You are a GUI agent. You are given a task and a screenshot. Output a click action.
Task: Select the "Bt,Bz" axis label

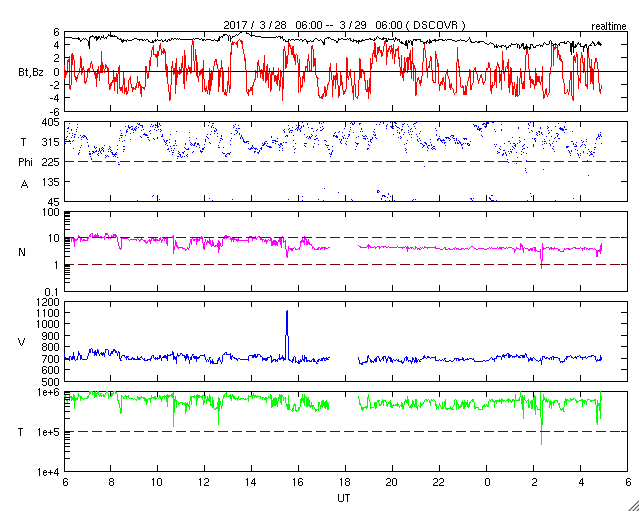30,73
